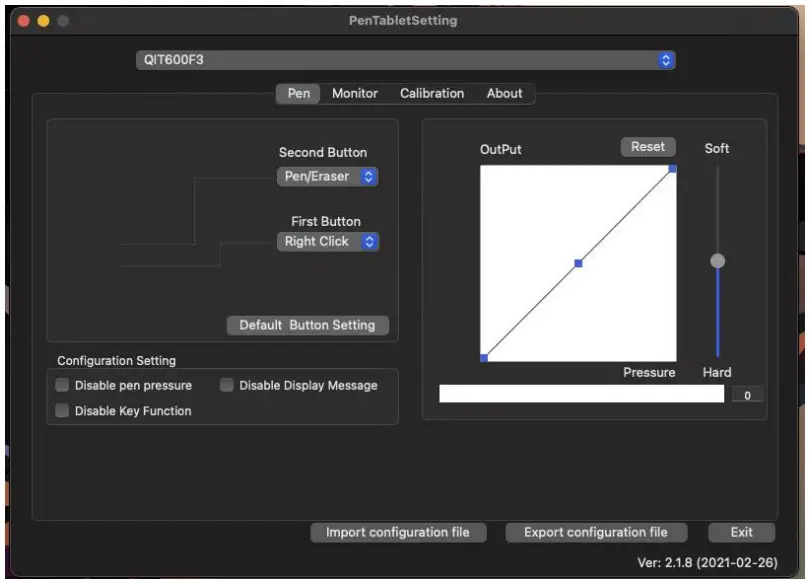This screenshot has width=810, height=582.
Task: Reset the pressure curve
Action: click(x=648, y=147)
